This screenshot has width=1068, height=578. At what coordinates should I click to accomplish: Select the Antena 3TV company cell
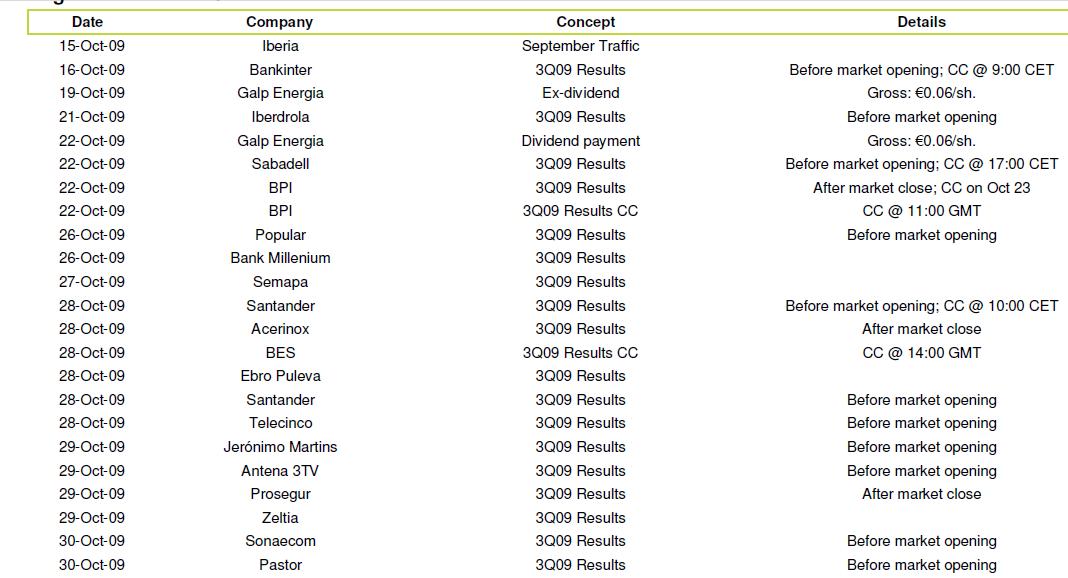tap(280, 470)
